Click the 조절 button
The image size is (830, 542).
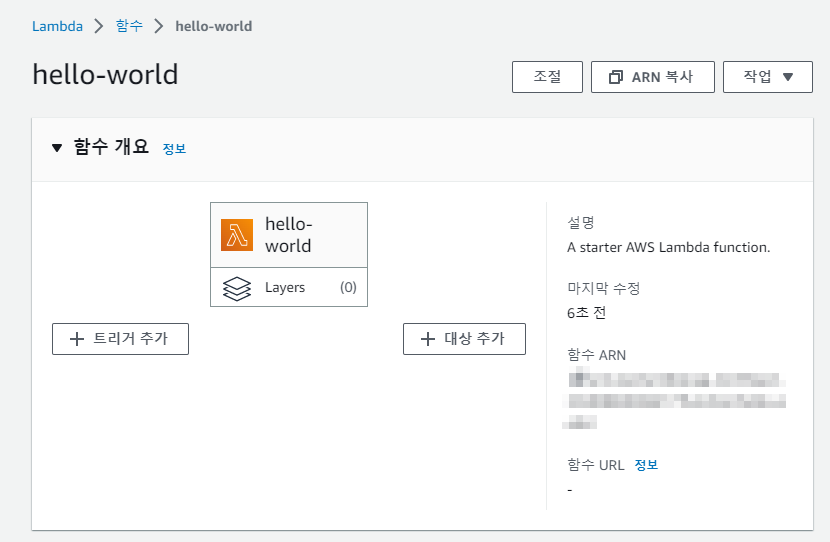[547, 77]
